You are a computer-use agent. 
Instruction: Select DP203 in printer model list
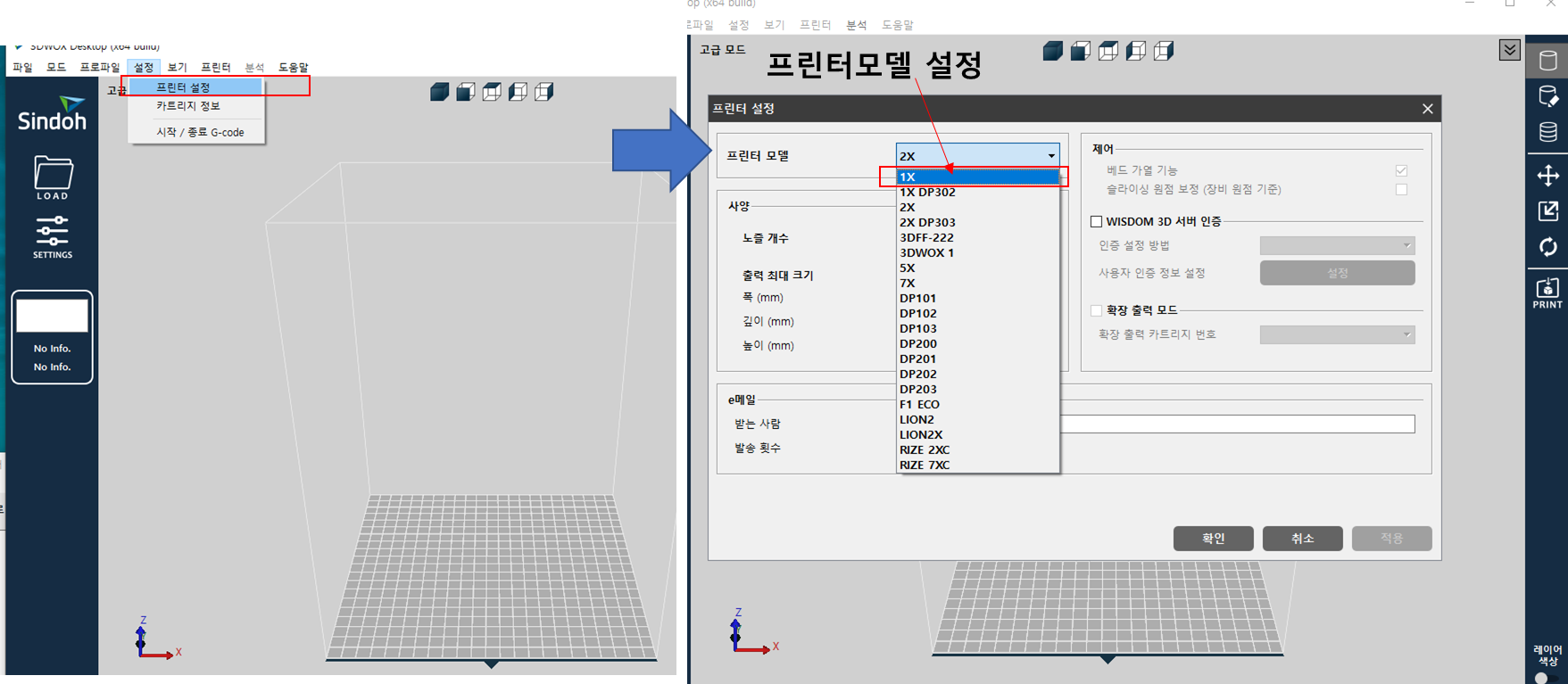(977, 389)
